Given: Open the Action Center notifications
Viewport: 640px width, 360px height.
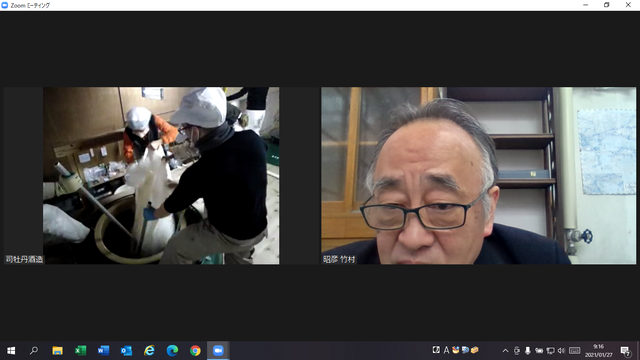Looking at the screenshot, I should pyautogui.click(x=625, y=351).
